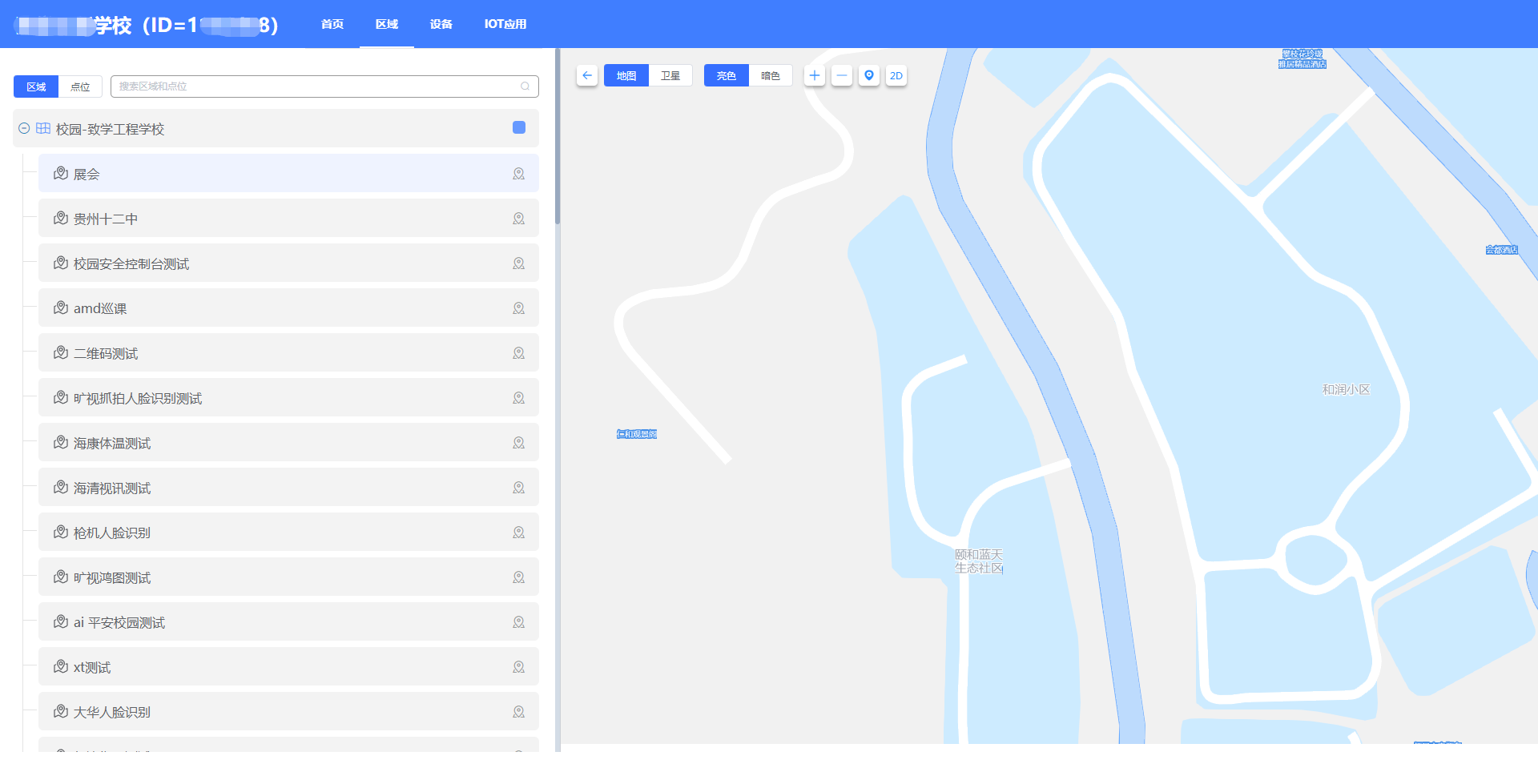
Task: Select the 海康体温测试 area item
Action: coord(112,443)
